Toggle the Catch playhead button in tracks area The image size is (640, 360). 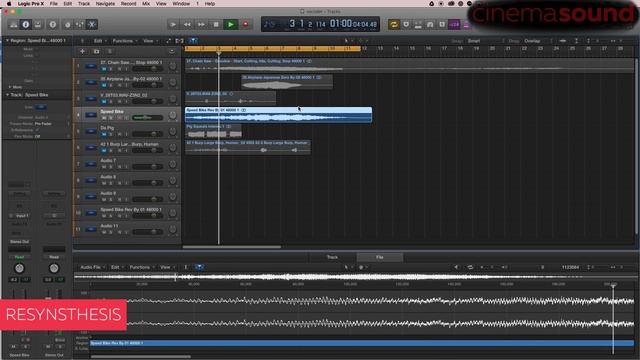[x=193, y=41]
